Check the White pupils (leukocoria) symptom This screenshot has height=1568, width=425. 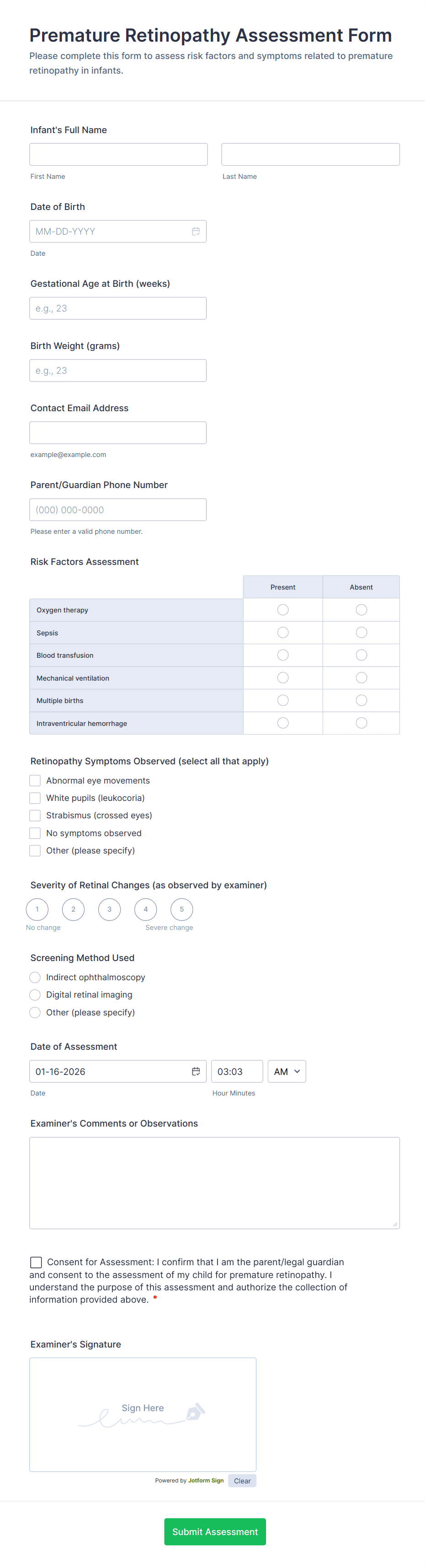tap(35, 797)
